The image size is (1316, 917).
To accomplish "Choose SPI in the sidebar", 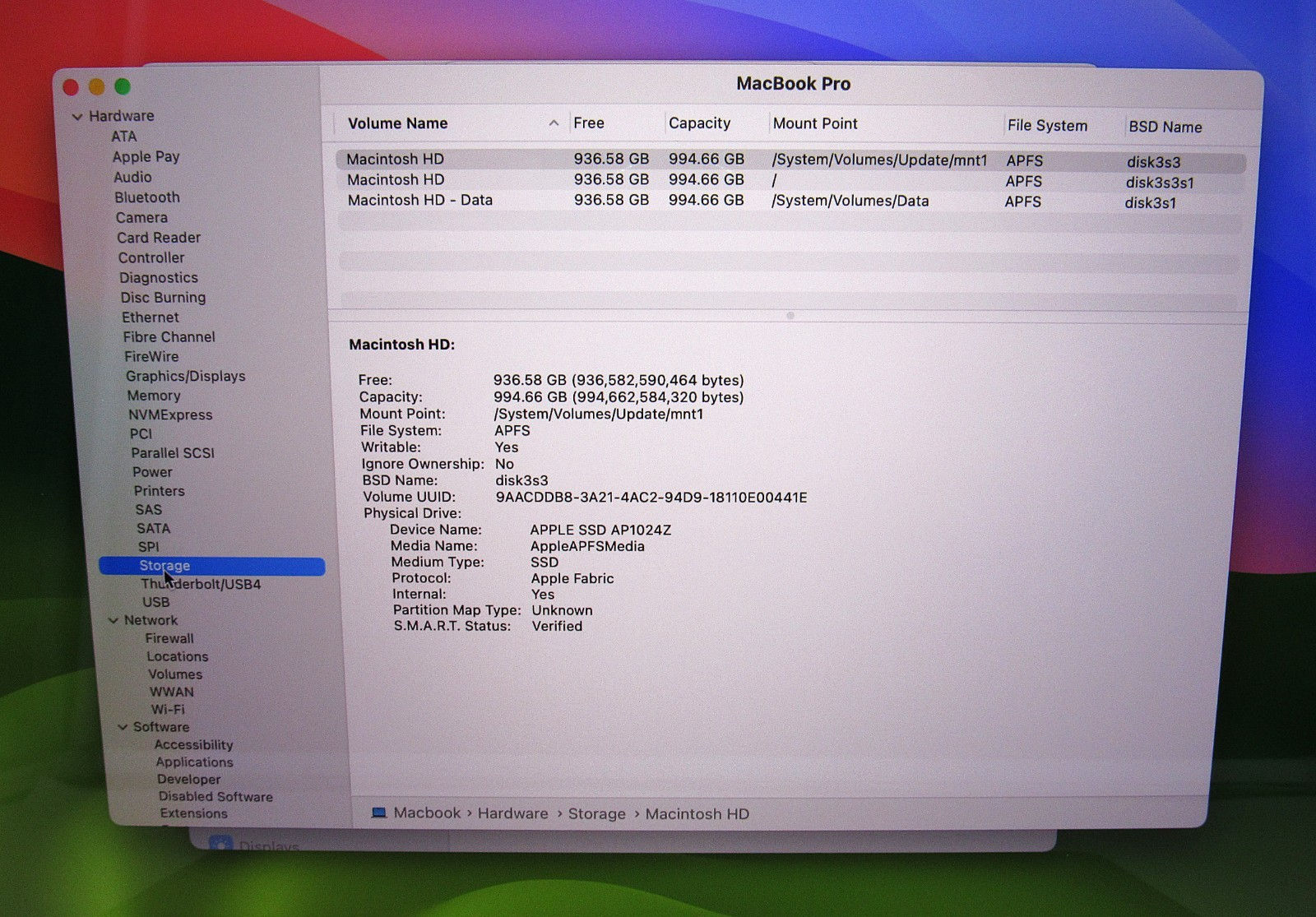I will point(149,547).
